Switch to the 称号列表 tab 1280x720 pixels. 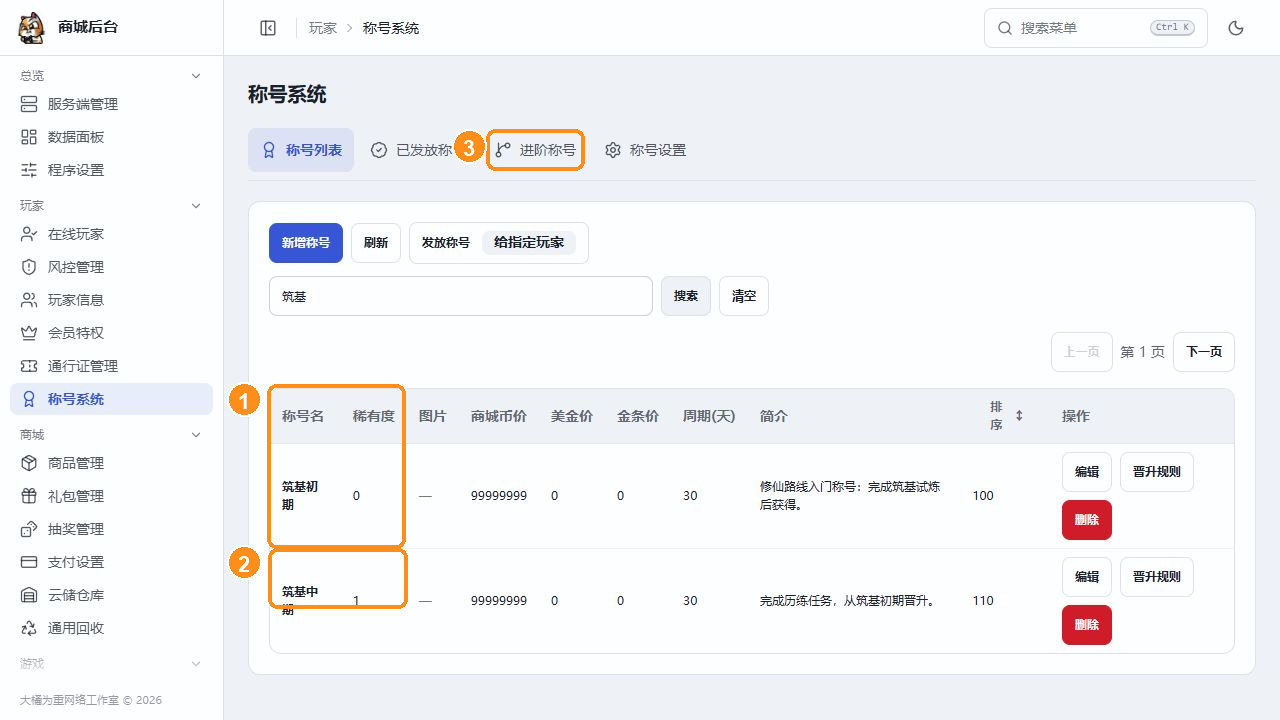(301, 150)
